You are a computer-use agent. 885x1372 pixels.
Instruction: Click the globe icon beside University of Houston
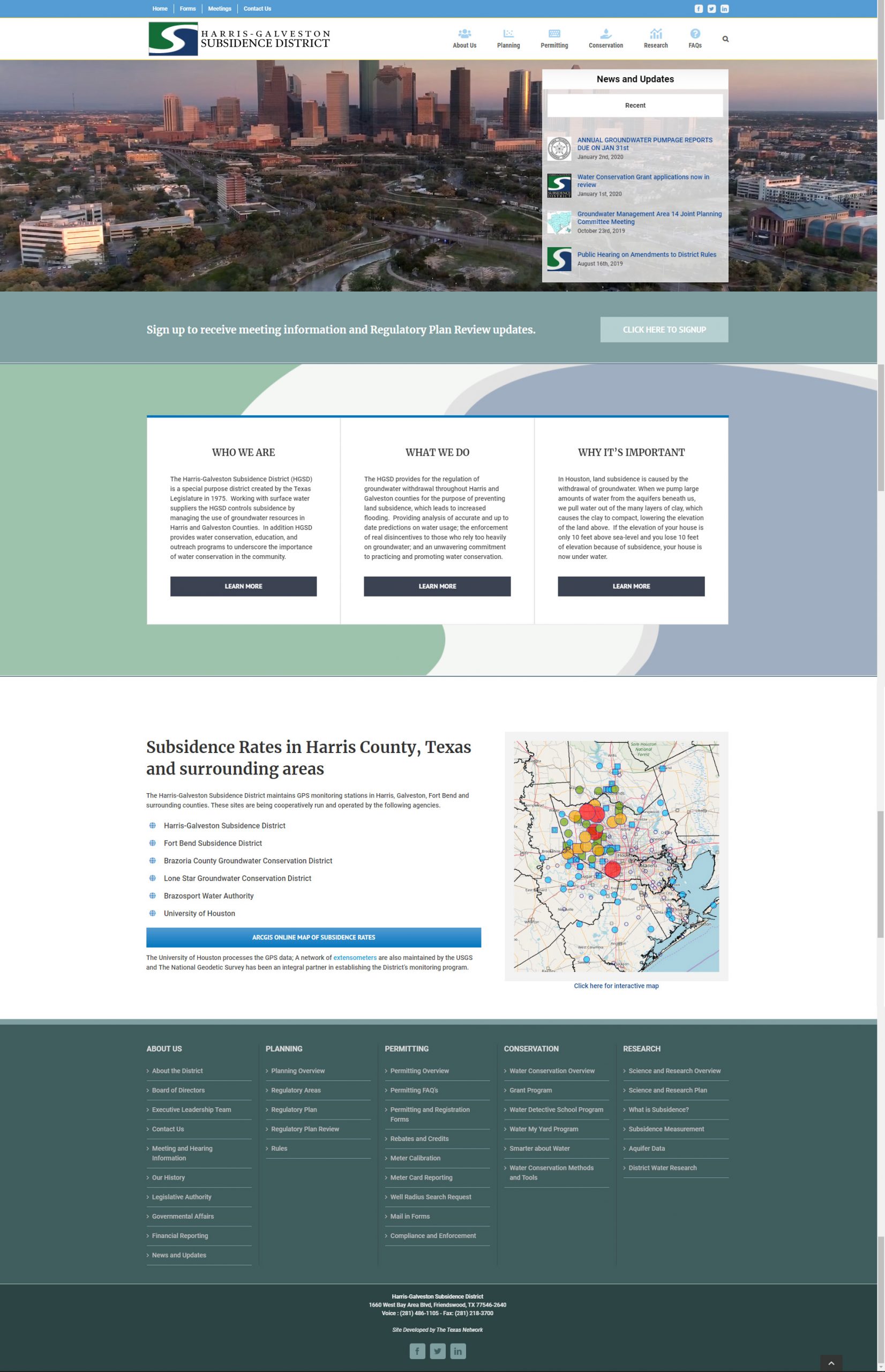(x=152, y=913)
